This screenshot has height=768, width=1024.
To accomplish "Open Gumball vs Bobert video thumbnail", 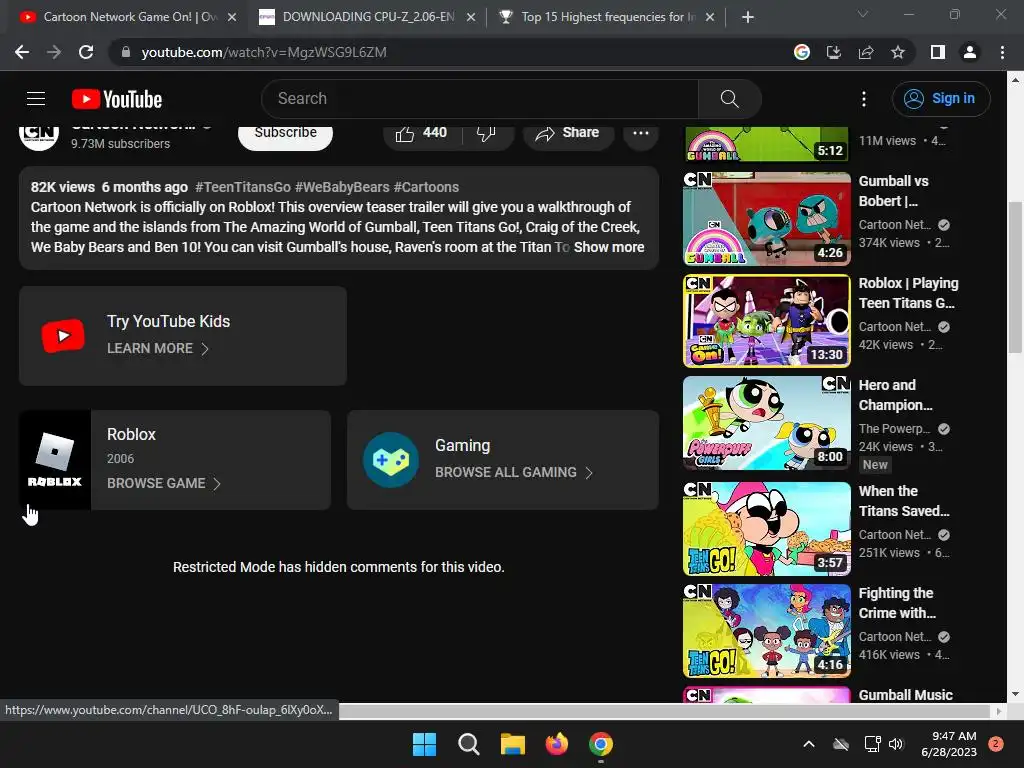I will tap(767, 218).
